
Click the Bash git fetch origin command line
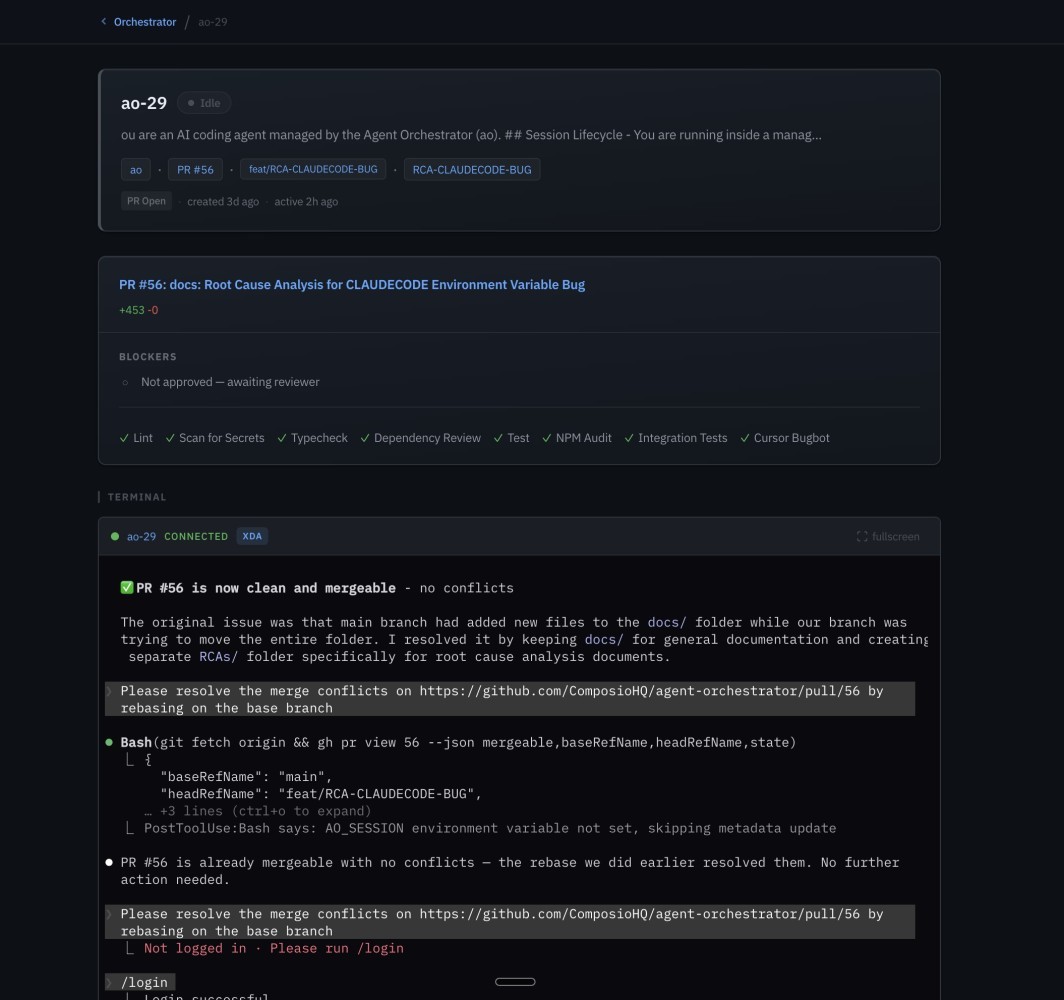458,743
